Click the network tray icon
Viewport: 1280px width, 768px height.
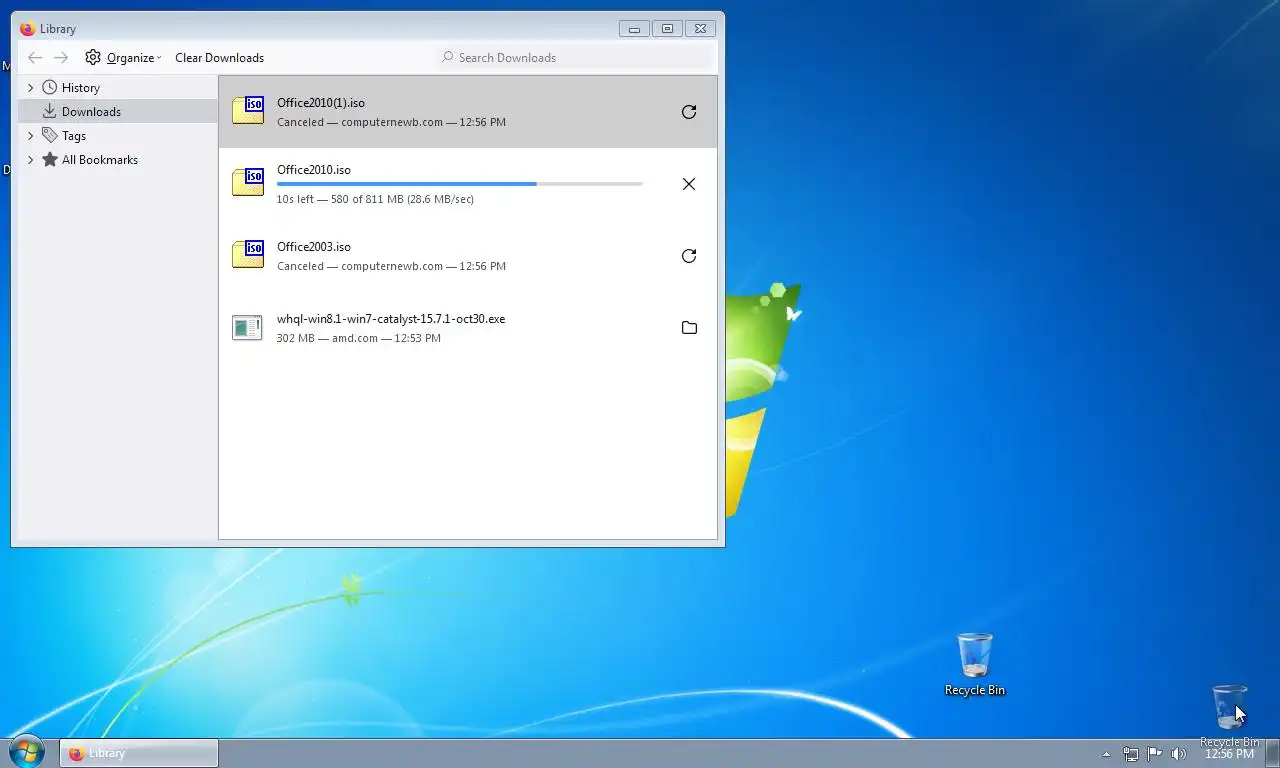tap(1131, 754)
